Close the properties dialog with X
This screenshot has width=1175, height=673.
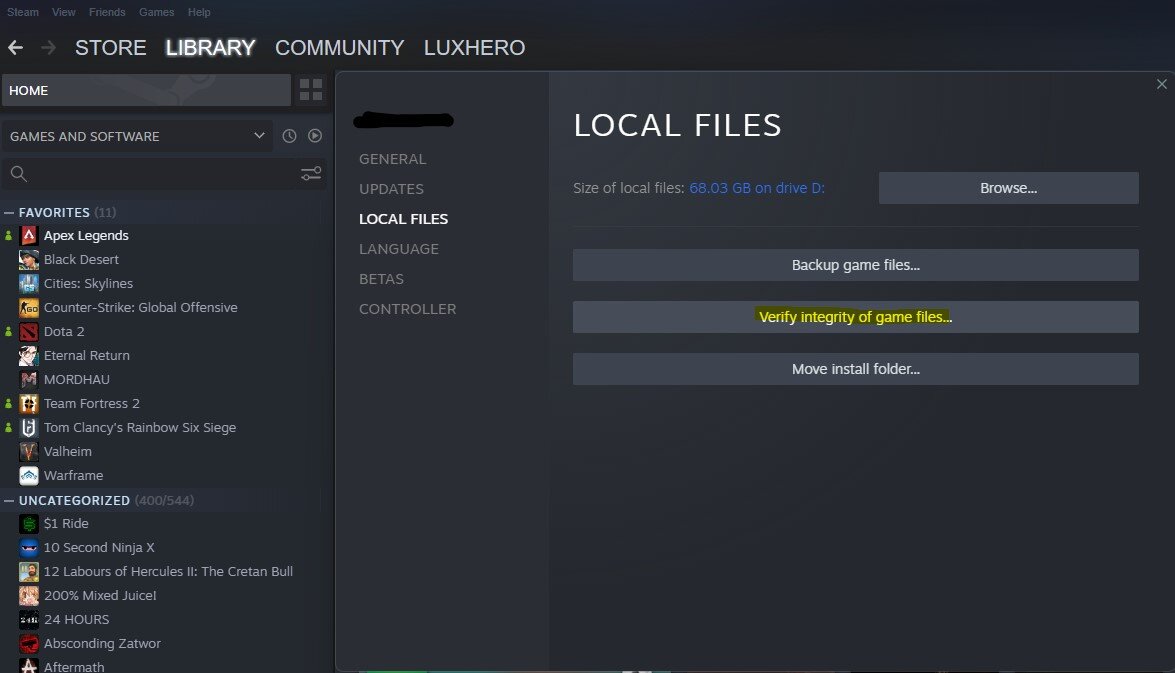(1161, 85)
